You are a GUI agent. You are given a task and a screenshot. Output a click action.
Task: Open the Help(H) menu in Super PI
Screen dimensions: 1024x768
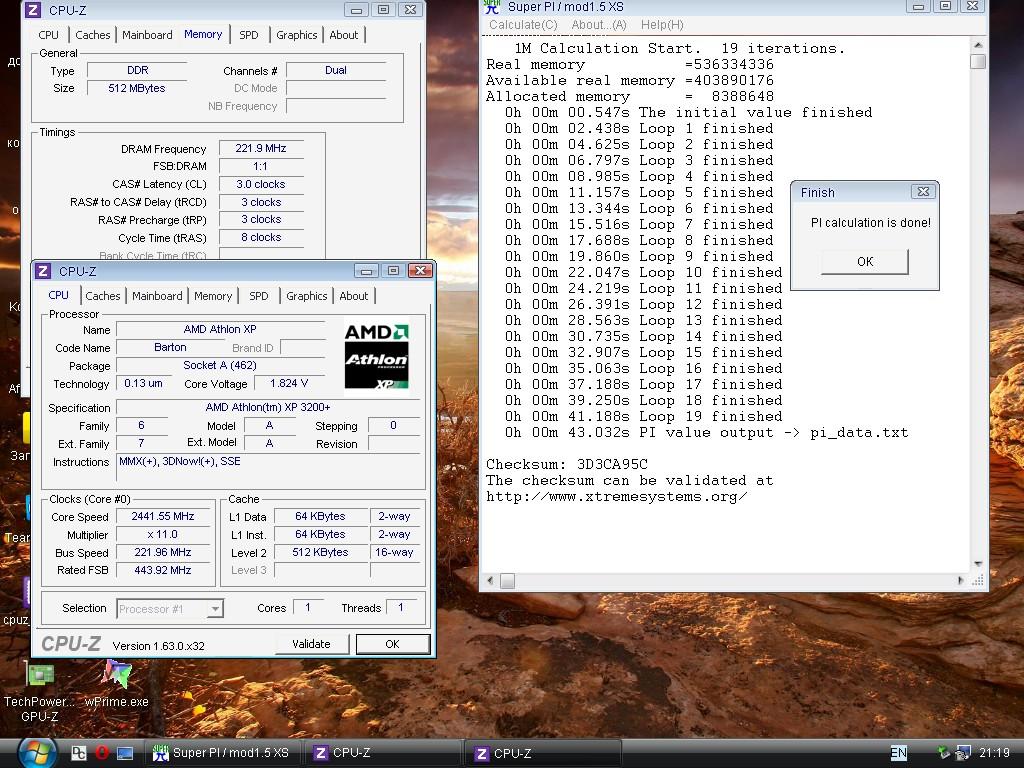coord(662,25)
